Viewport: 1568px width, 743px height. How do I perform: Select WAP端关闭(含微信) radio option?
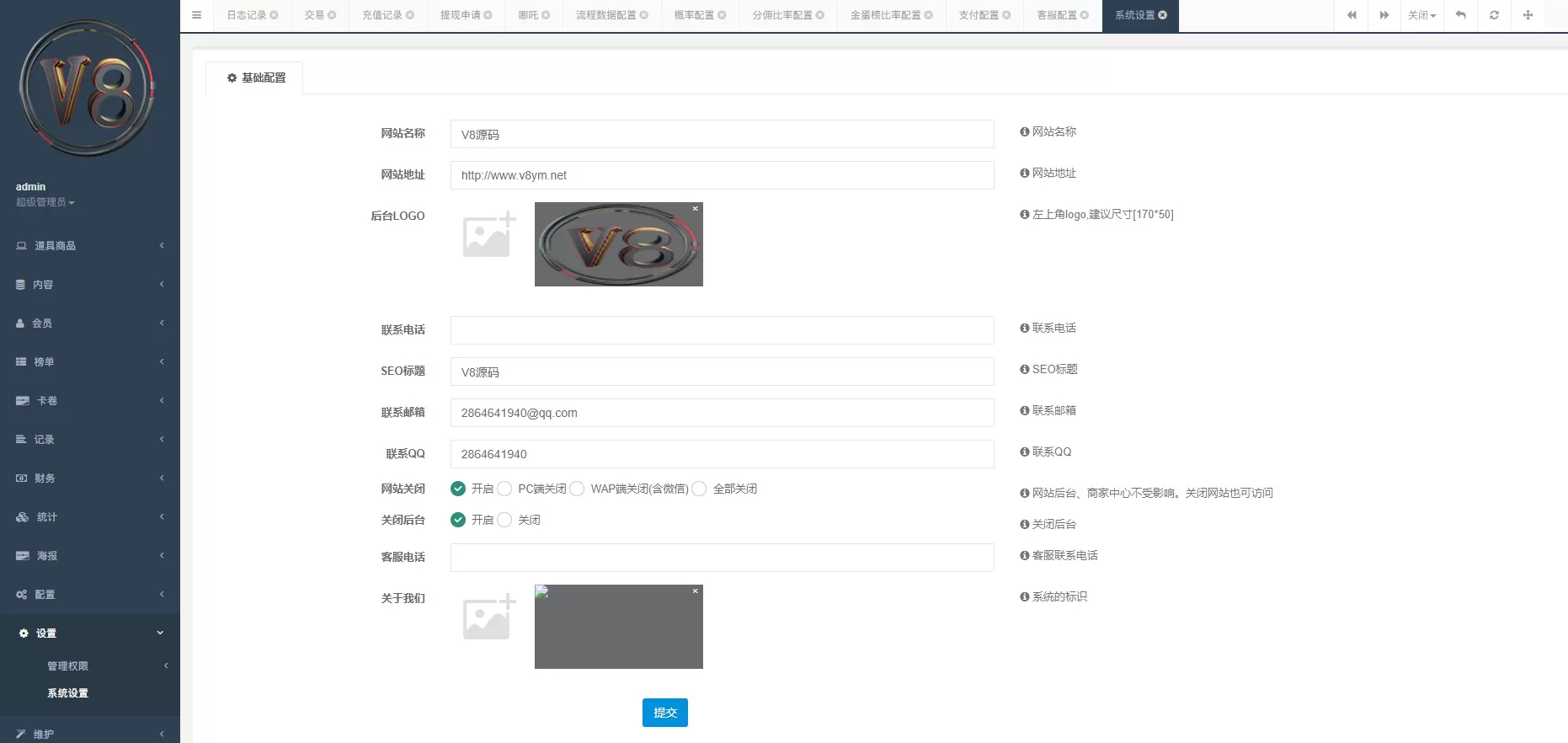click(577, 489)
